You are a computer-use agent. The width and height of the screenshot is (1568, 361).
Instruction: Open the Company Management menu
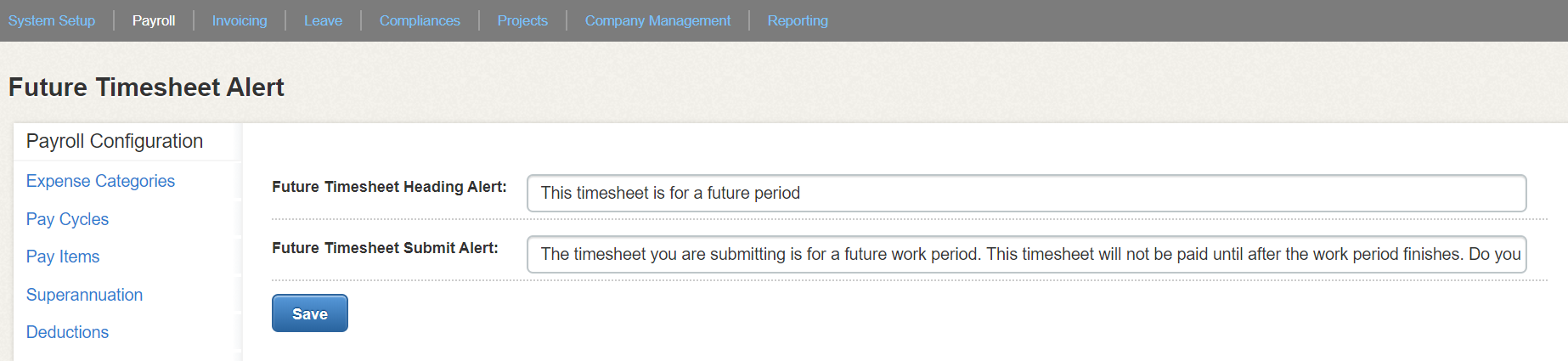point(657,20)
